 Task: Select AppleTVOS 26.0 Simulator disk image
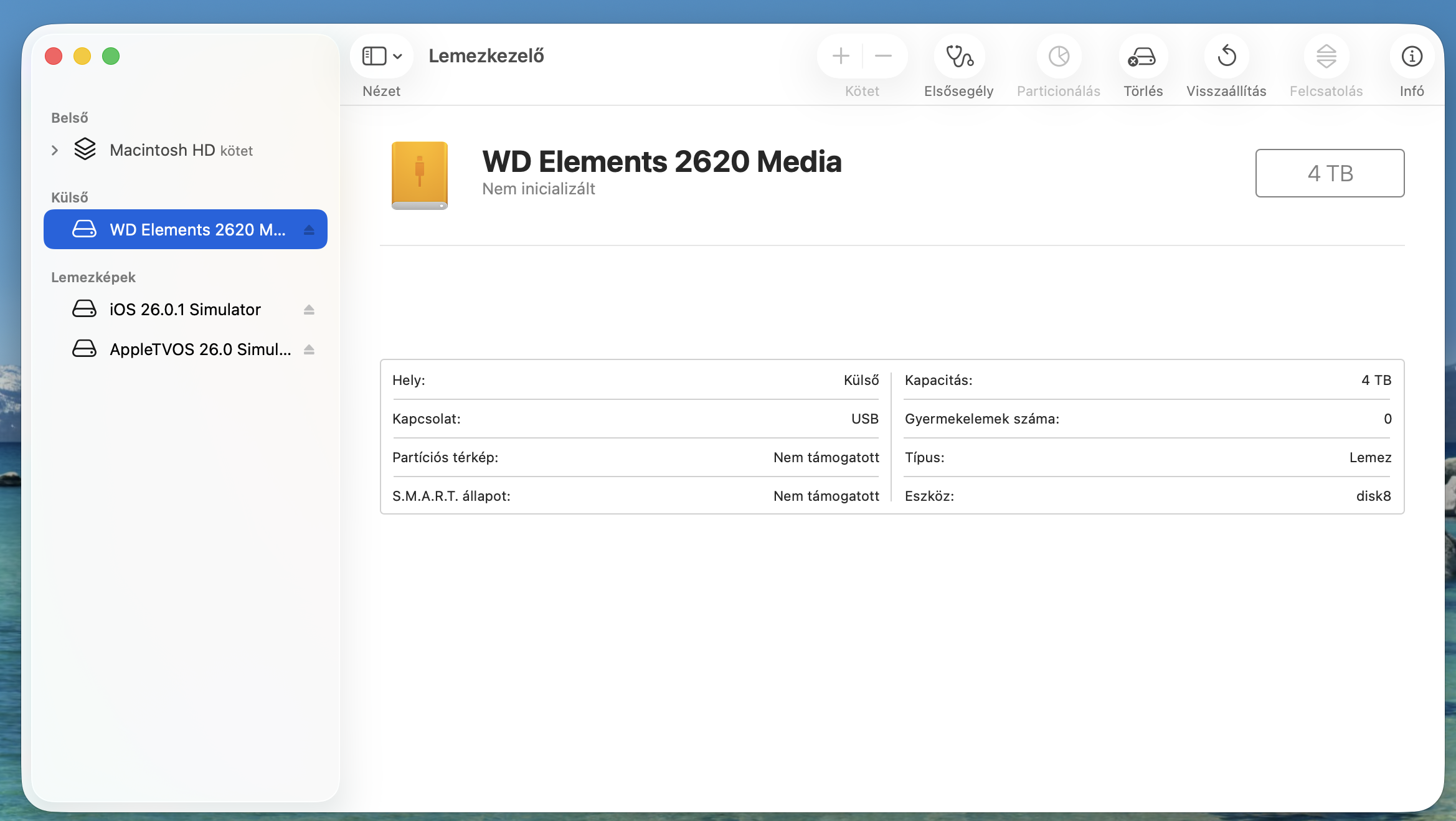(199, 349)
